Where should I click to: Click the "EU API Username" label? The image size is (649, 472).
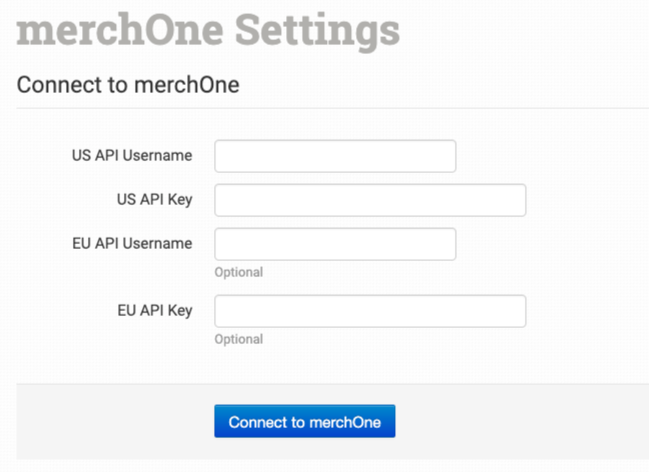[x=132, y=243]
